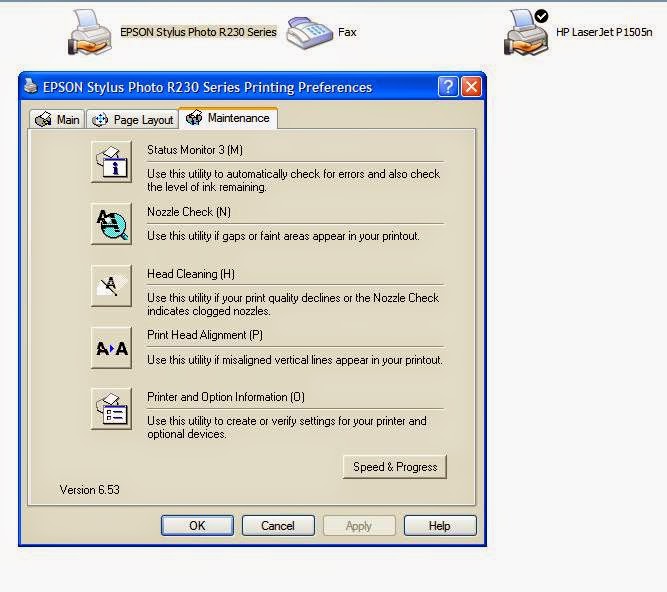Click the dialog title bar text

click(208, 87)
